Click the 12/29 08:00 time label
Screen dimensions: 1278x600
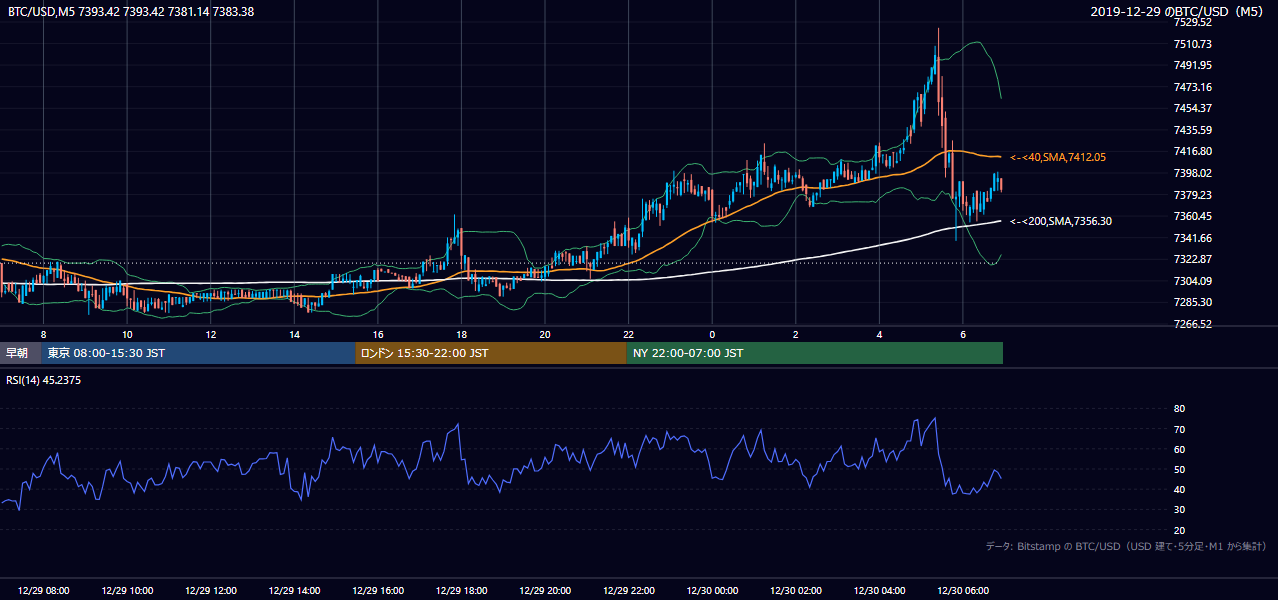pos(44,591)
